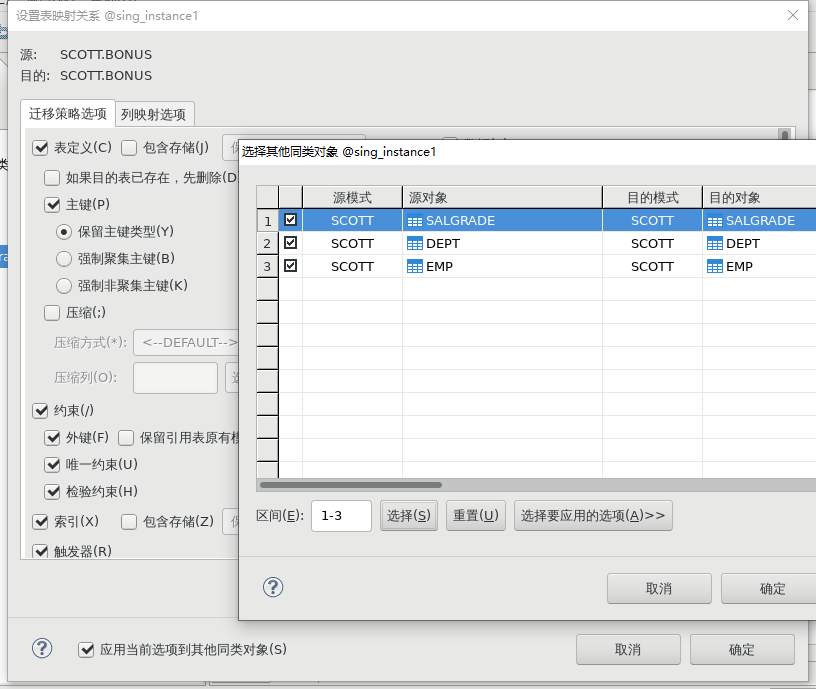The width and height of the screenshot is (816, 689).
Task: Click the SALGRADE table icon in source object column
Action: click(x=415, y=221)
